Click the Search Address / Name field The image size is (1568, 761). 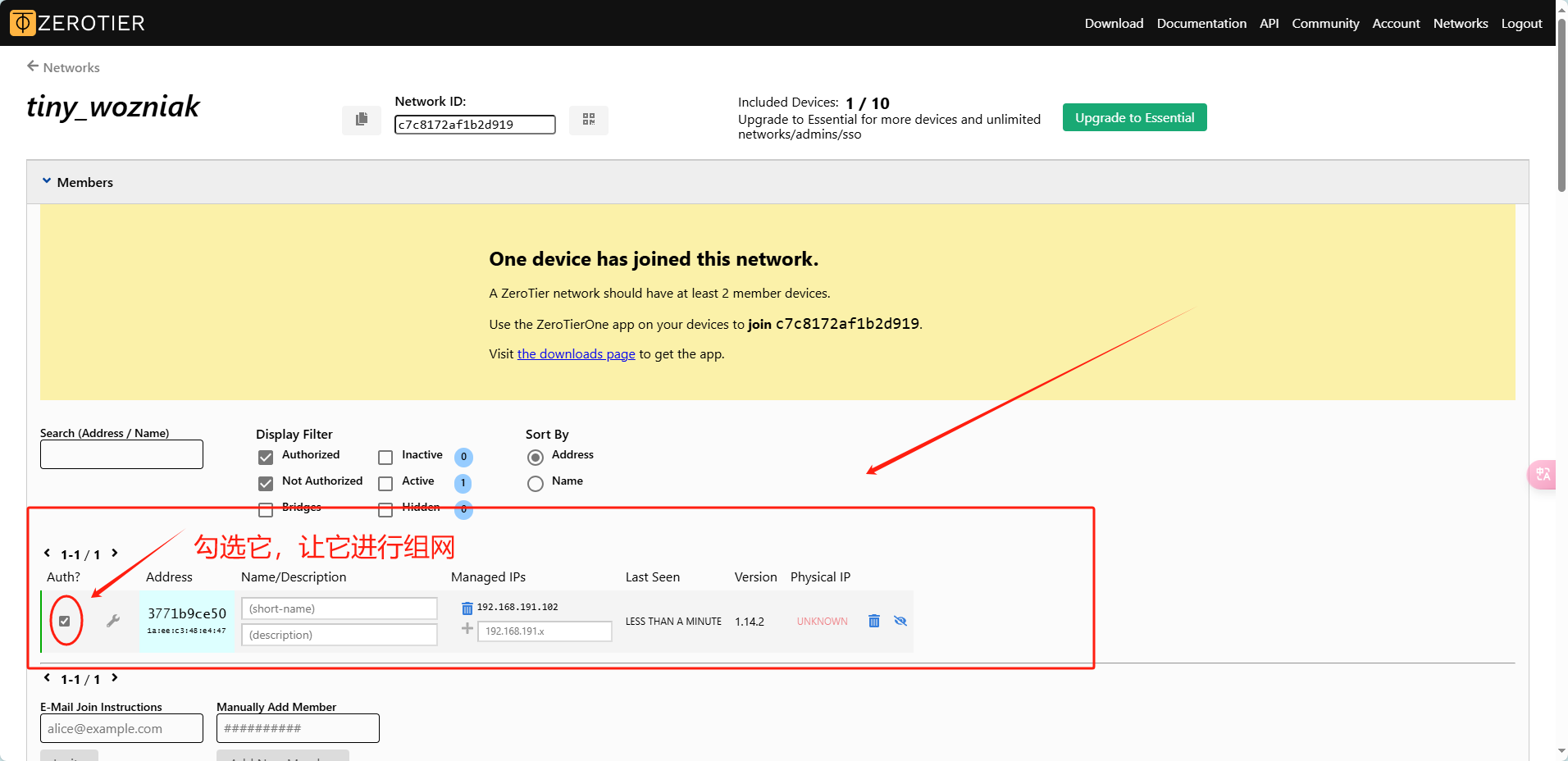pyautogui.click(x=121, y=454)
